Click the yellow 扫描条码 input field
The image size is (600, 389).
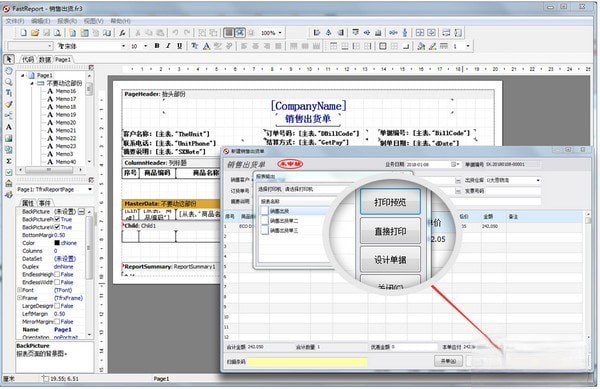tap(307, 361)
